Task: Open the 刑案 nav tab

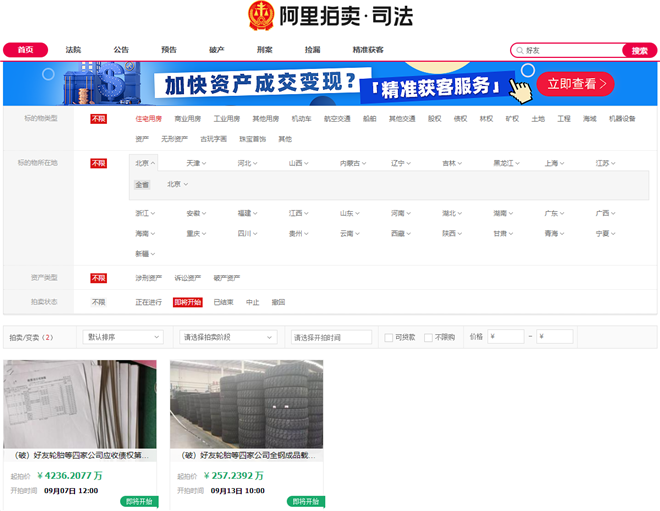Action: (x=265, y=50)
